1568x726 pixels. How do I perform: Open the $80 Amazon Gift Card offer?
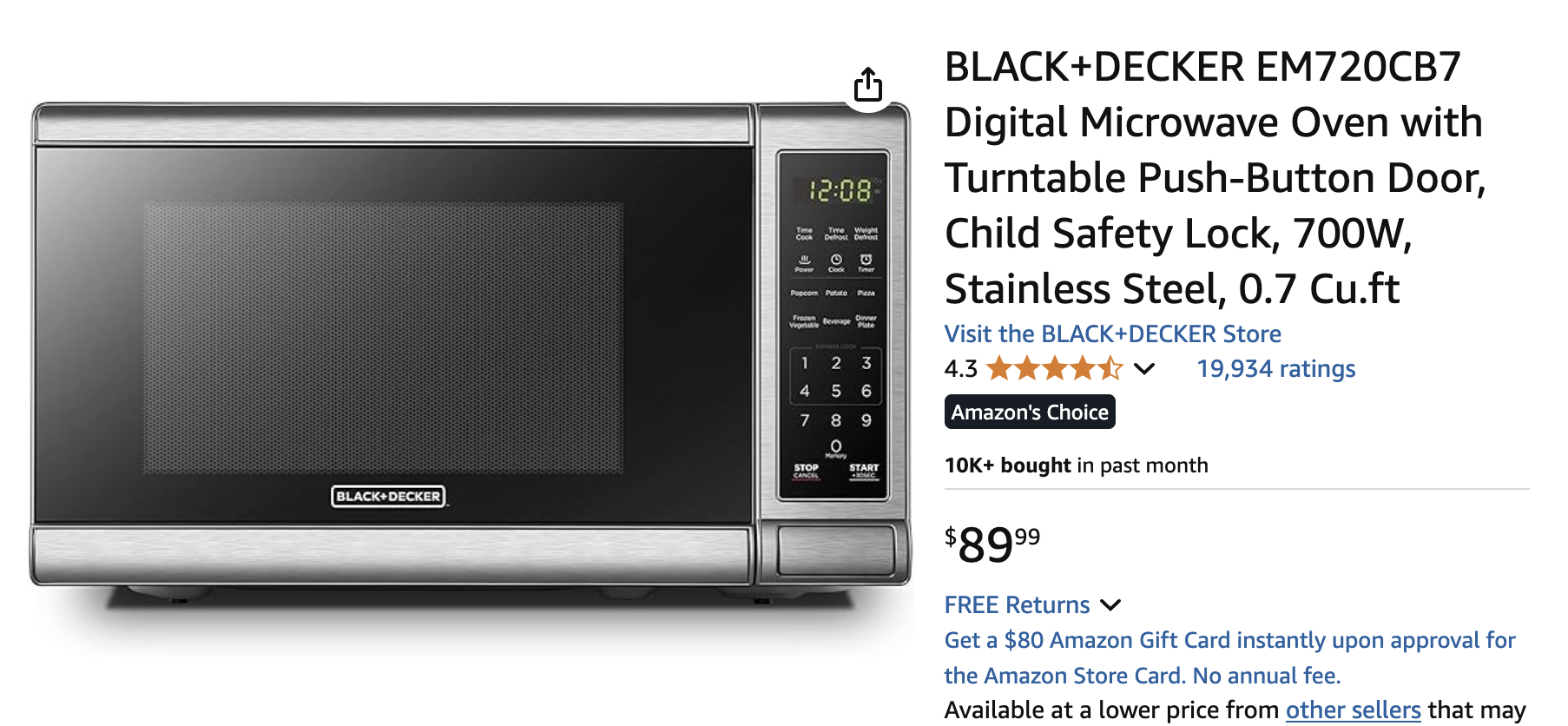[x=1229, y=657]
